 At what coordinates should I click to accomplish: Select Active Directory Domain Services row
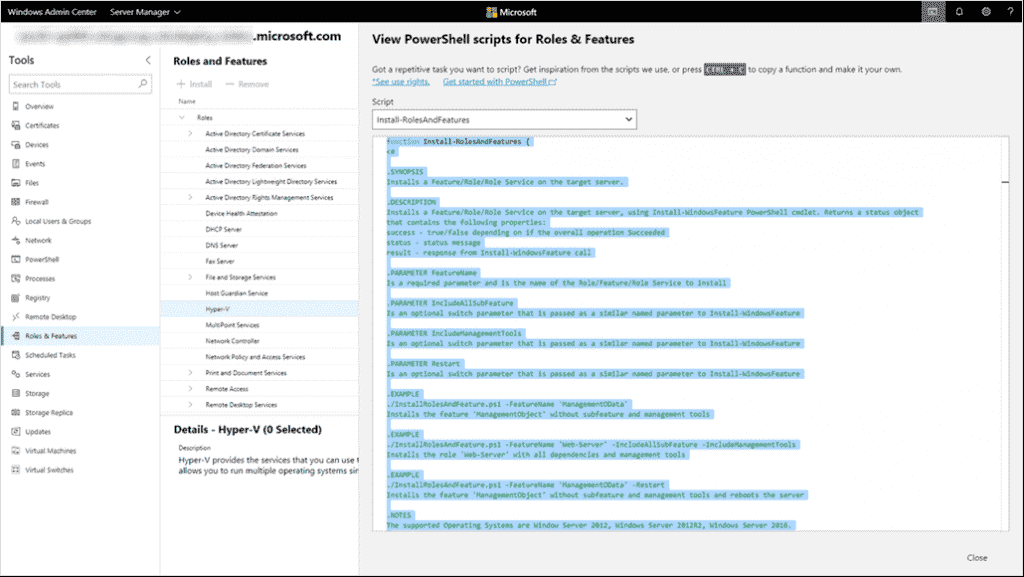pos(259,149)
